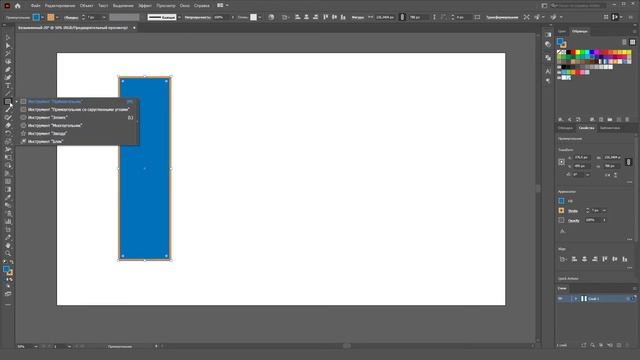Select the Eraser tool
This screenshot has height=360, width=640.
(8, 125)
